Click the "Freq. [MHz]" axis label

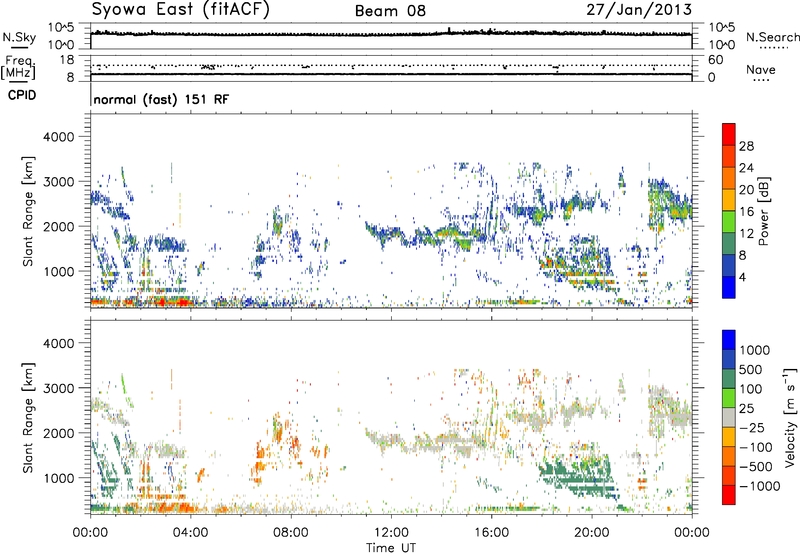point(18,67)
